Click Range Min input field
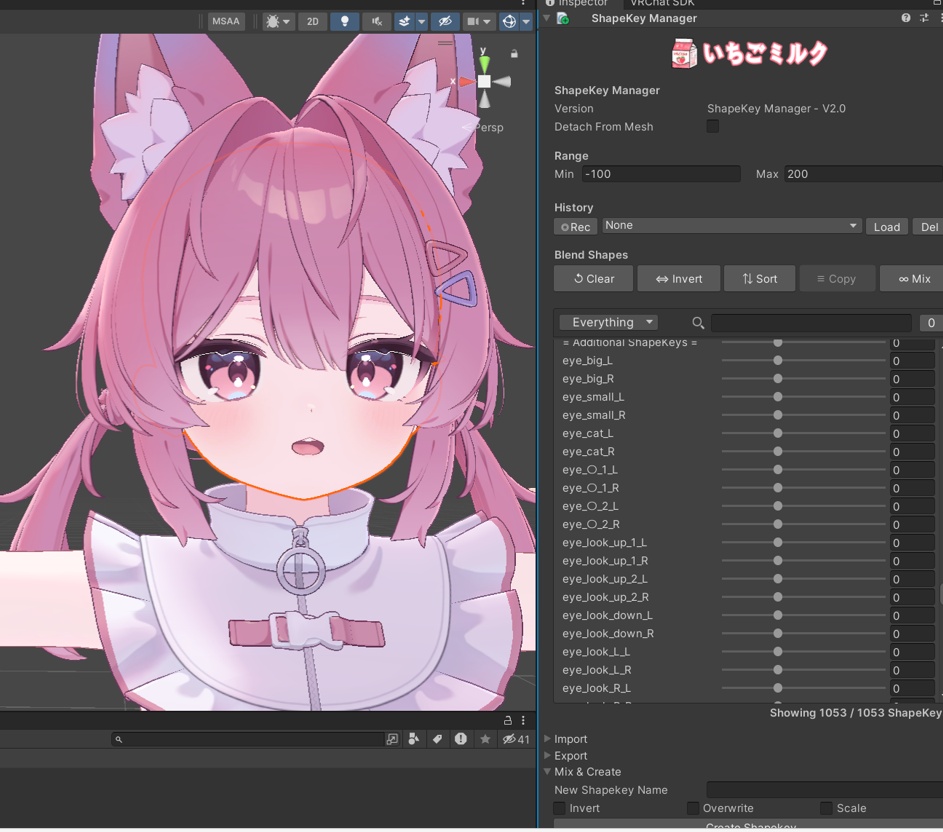The height and width of the screenshot is (832, 943). [x=661, y=174]
